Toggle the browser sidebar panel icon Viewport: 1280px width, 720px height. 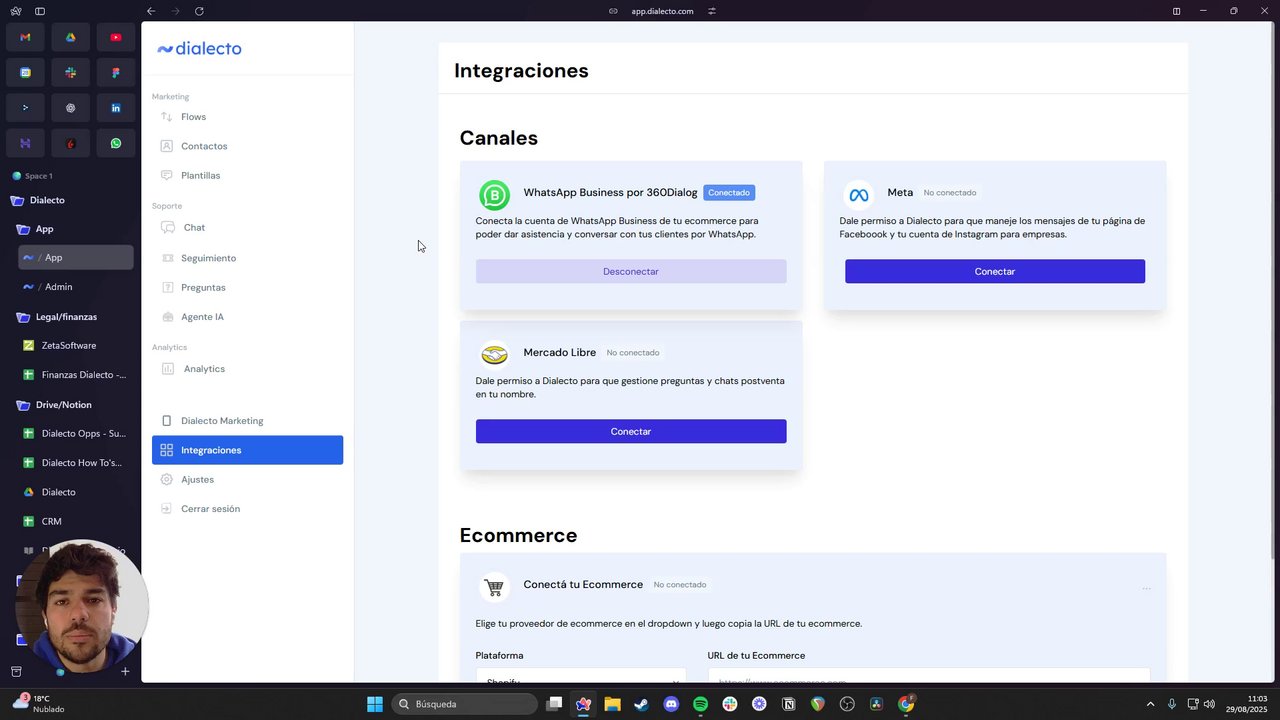point(40,11)
